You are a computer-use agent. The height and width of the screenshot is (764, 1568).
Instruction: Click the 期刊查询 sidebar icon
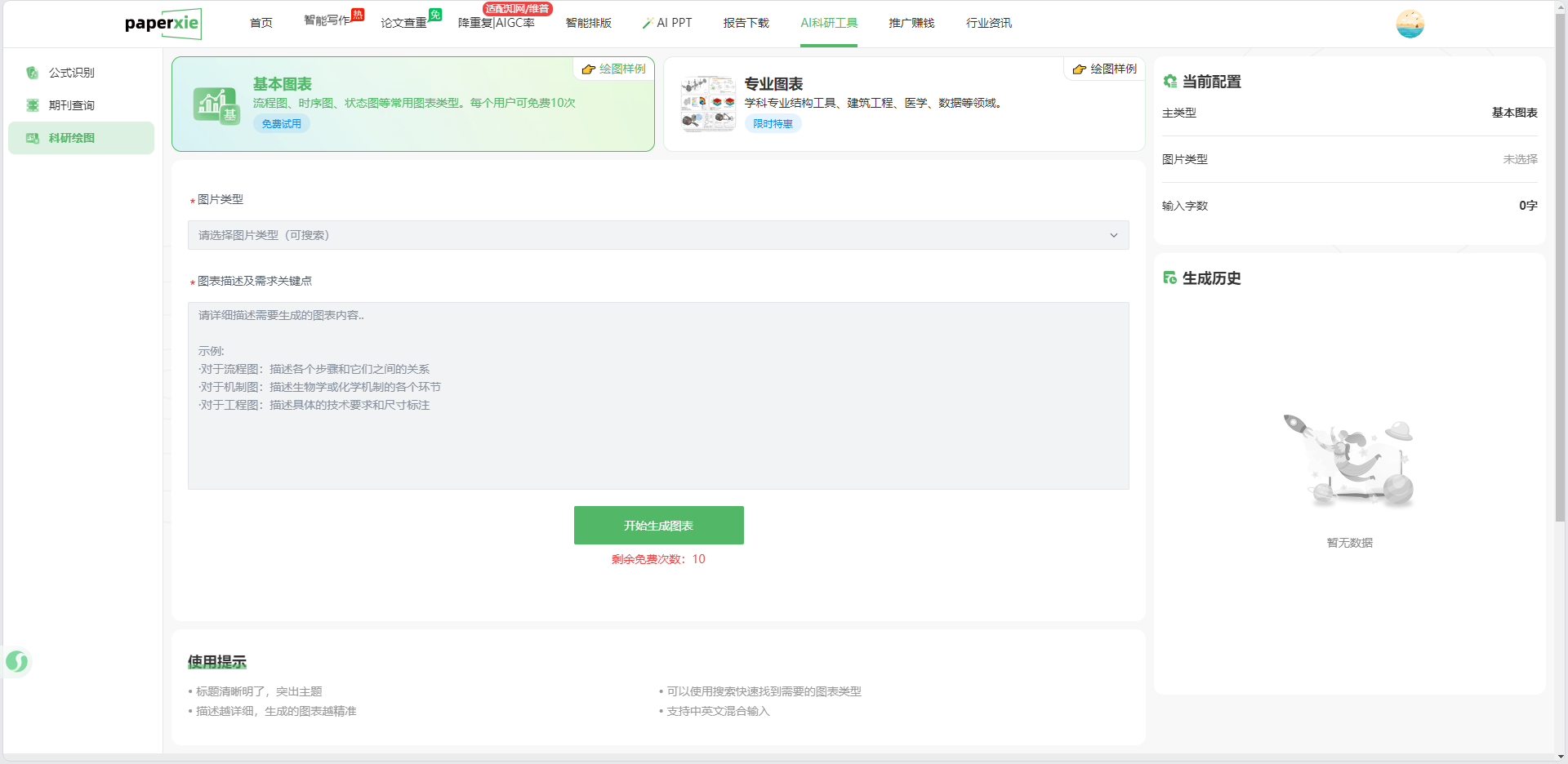point(33,105)
